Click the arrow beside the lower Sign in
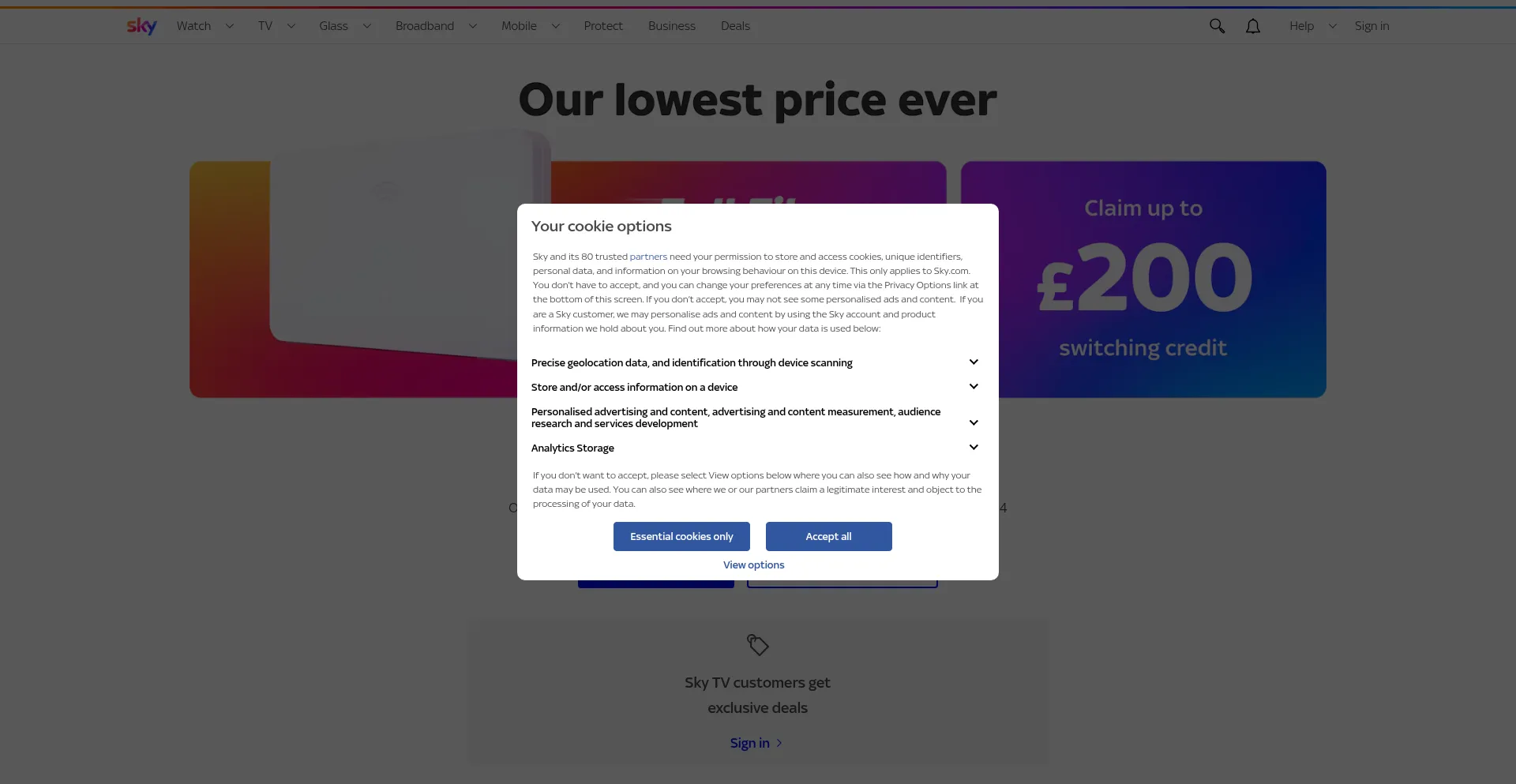This screenshot has height=784, width=1516. pyautogui.click(x=779, y=743)
